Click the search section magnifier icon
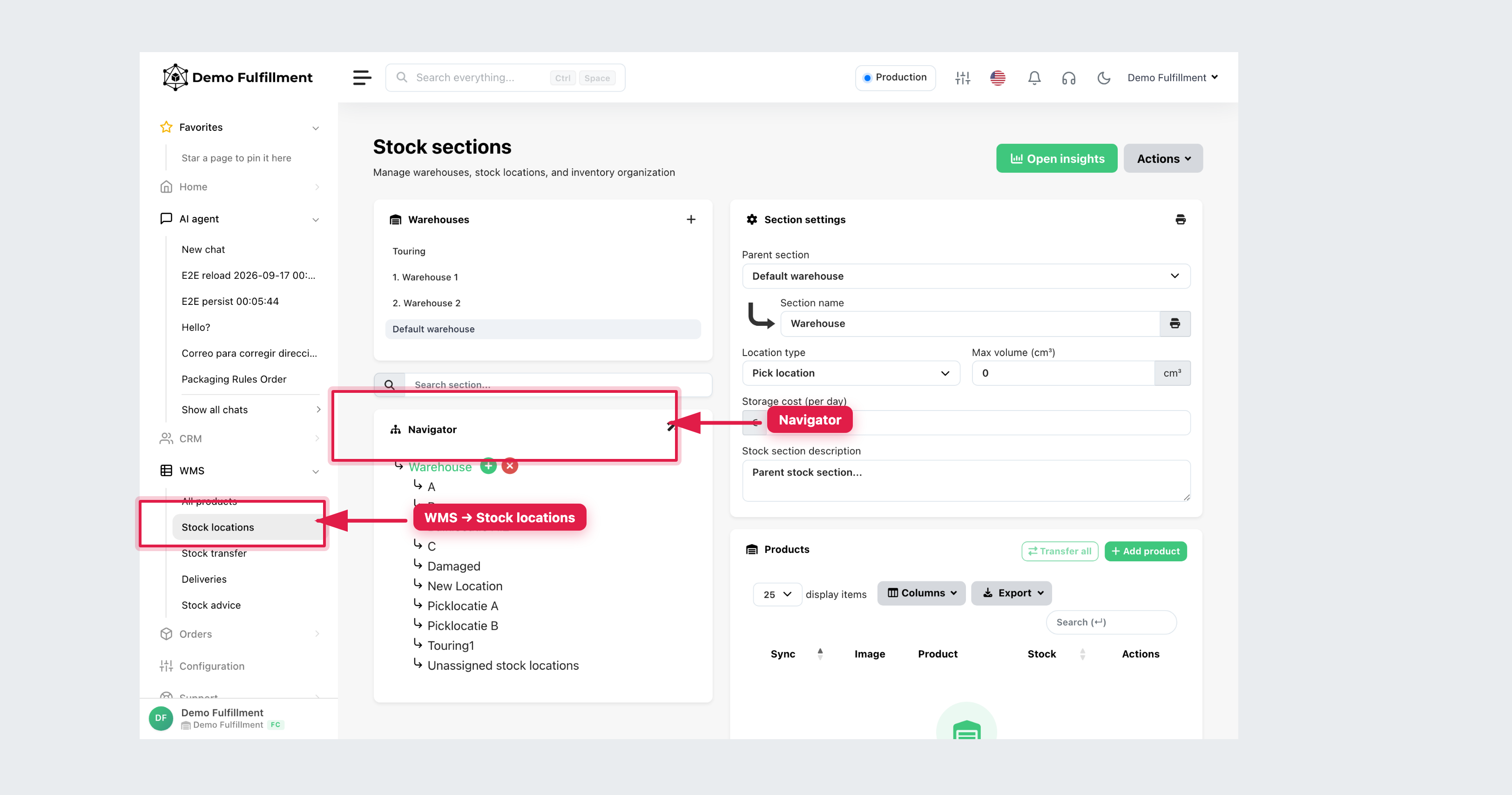This screenshot has height=795, width=1512. (x=389, y=385)
